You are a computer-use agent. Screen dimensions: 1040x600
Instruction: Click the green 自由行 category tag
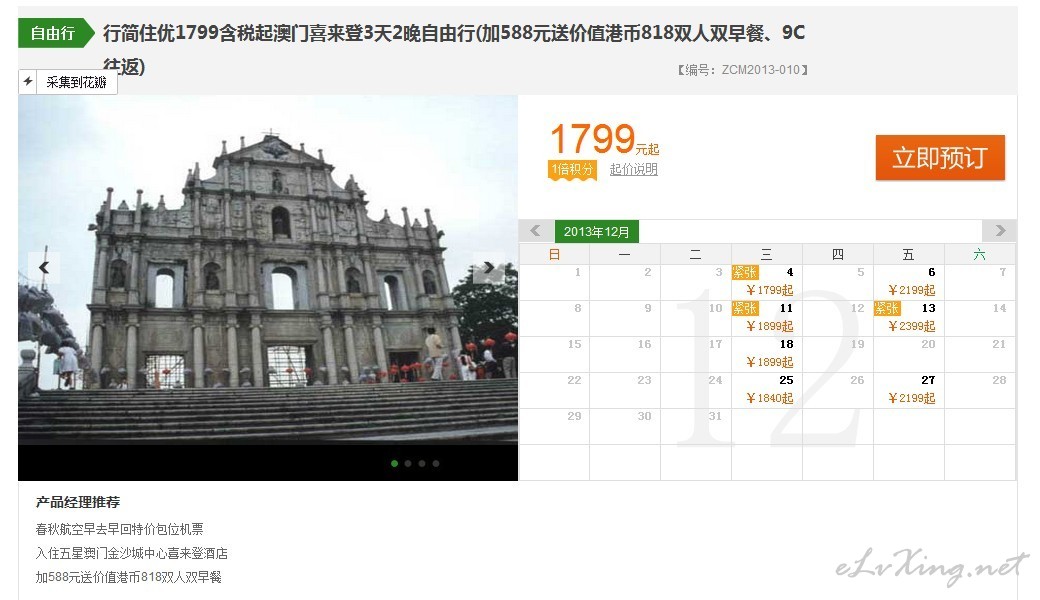point(56,33)
